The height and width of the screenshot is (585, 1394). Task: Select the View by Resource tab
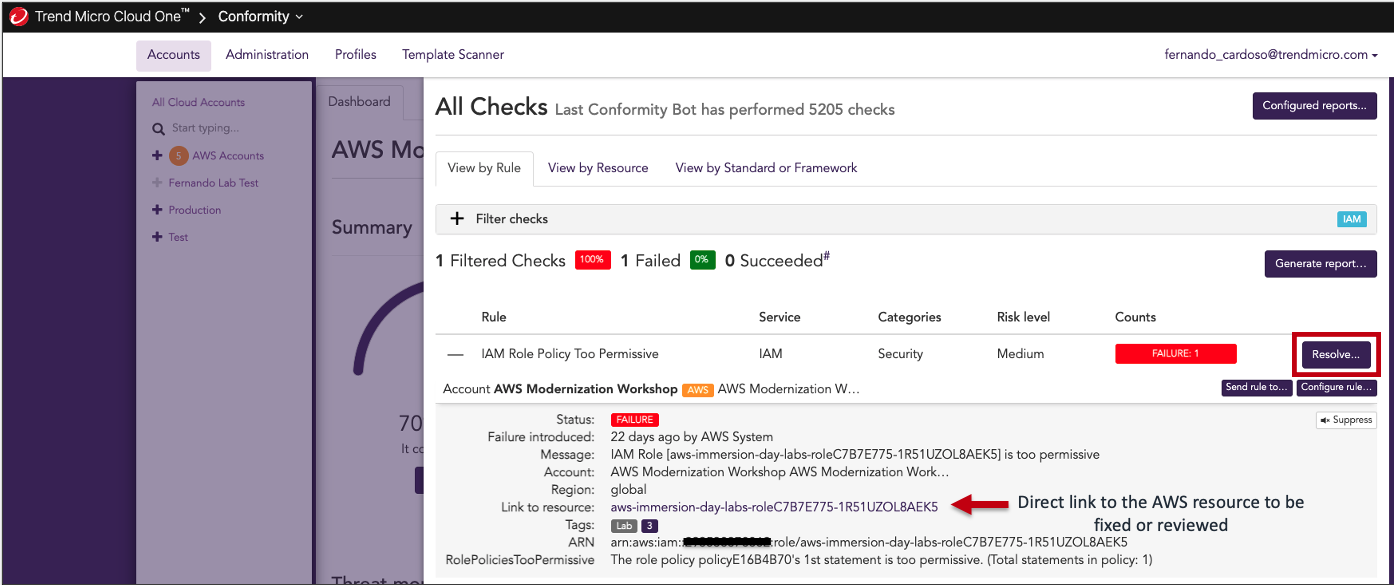[598, 168]
